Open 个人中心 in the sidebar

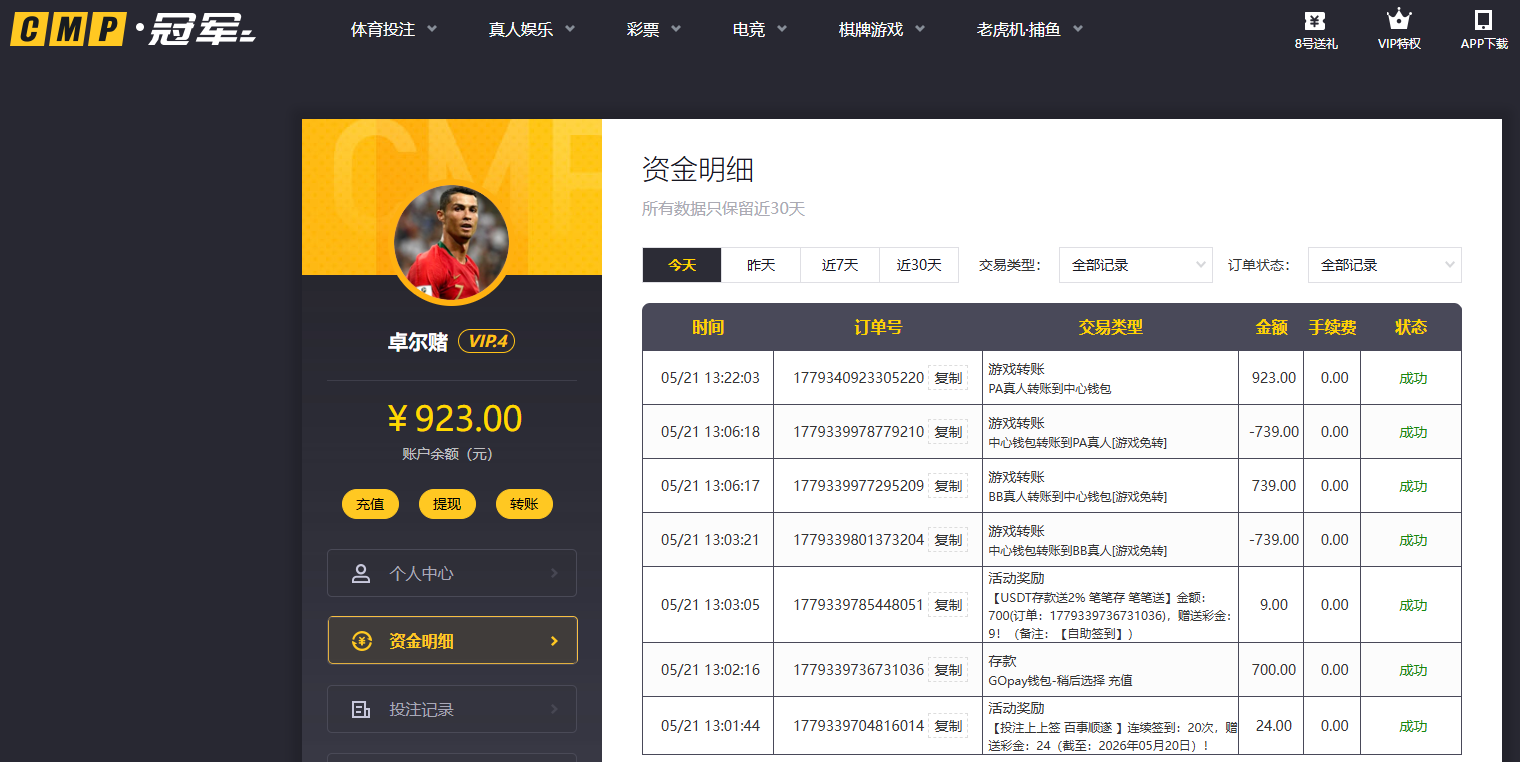[452, 573]
